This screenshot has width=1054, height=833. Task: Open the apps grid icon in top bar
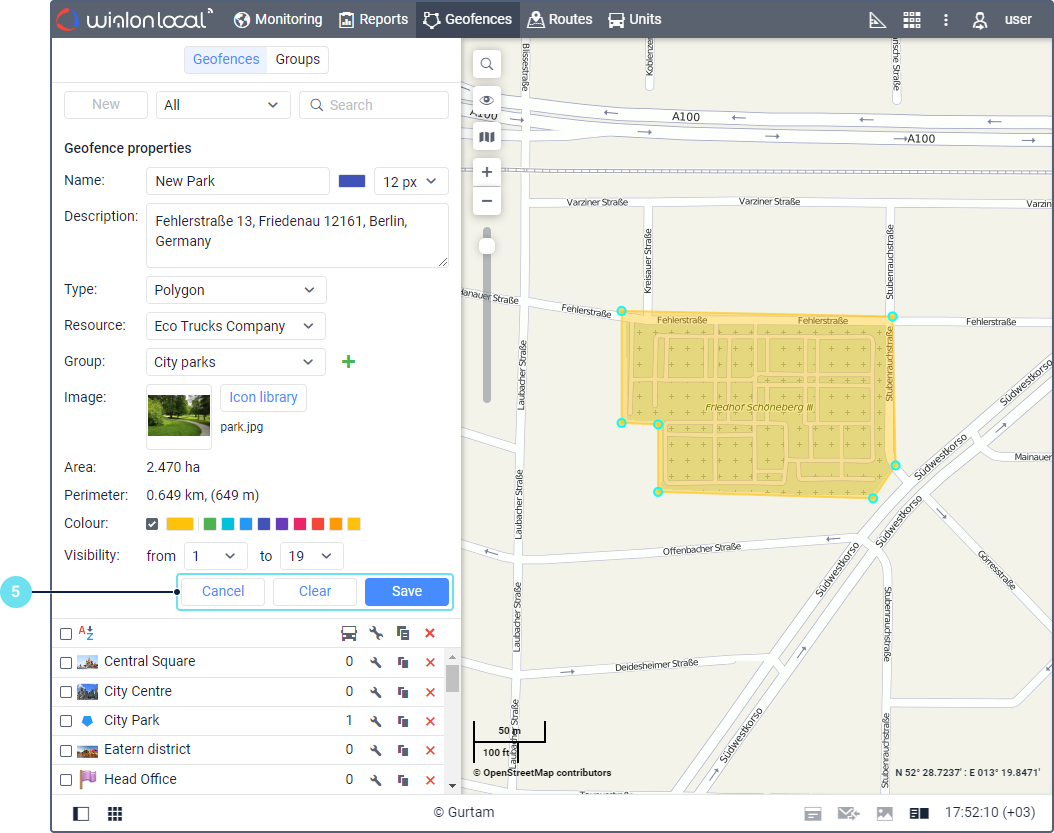911,20
